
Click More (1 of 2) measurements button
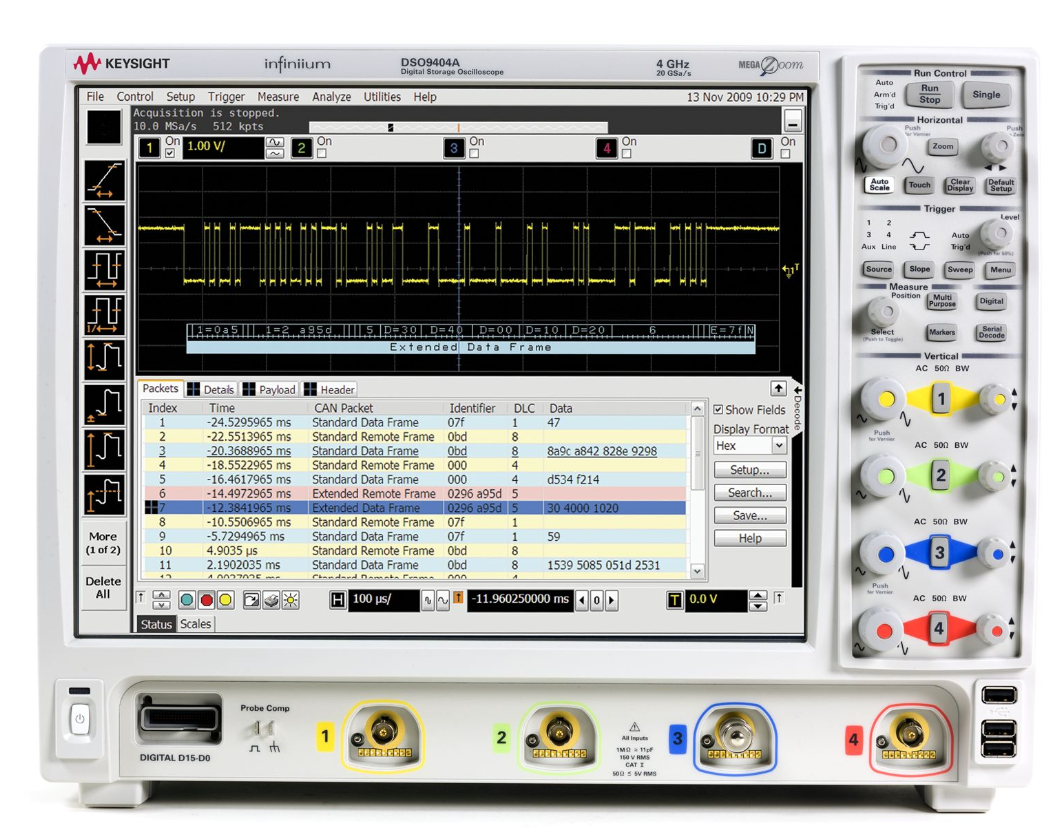point(103,543)
